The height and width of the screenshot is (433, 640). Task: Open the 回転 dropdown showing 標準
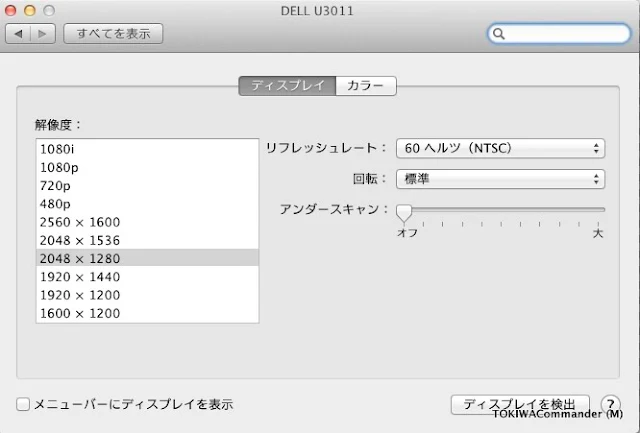500,179
